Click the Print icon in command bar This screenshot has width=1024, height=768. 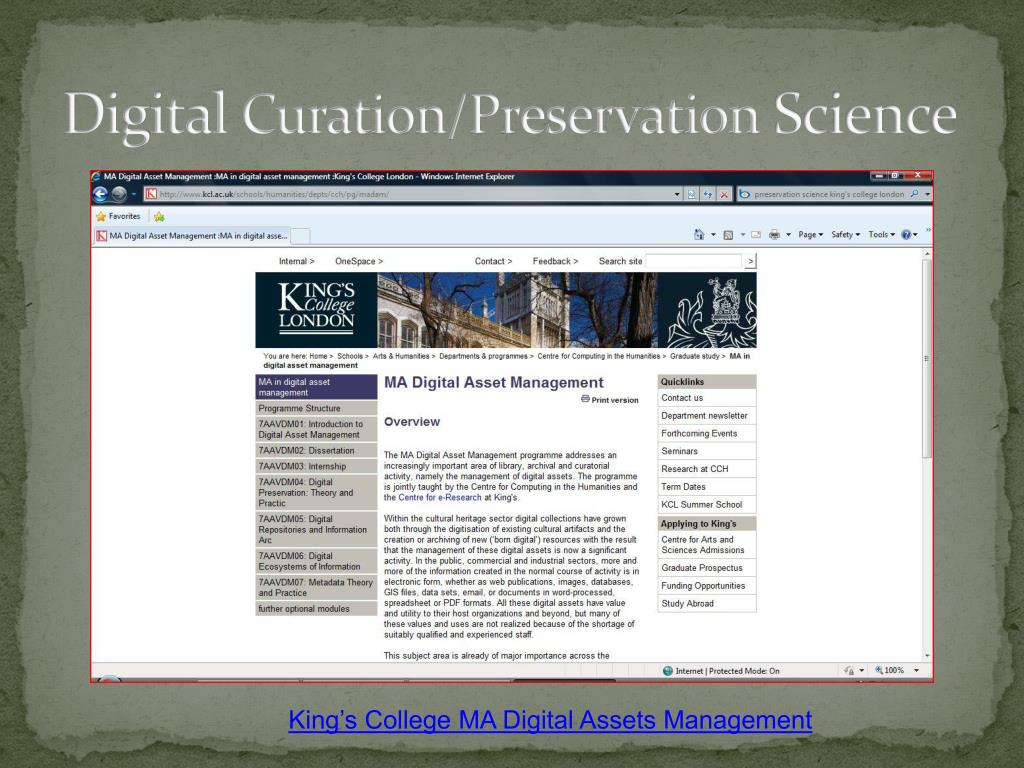pyautogui.click(x=774, y=235)
